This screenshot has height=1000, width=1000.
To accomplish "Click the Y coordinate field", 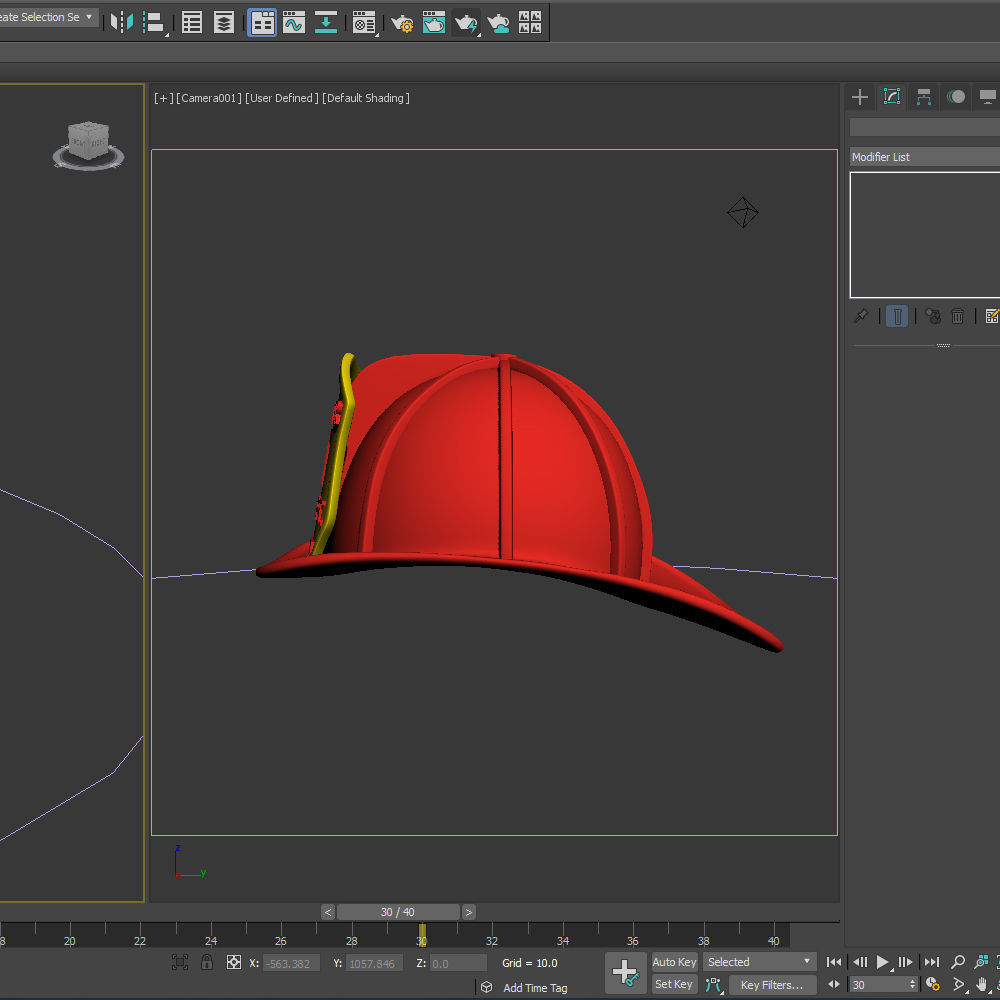I will pos(374,963).
